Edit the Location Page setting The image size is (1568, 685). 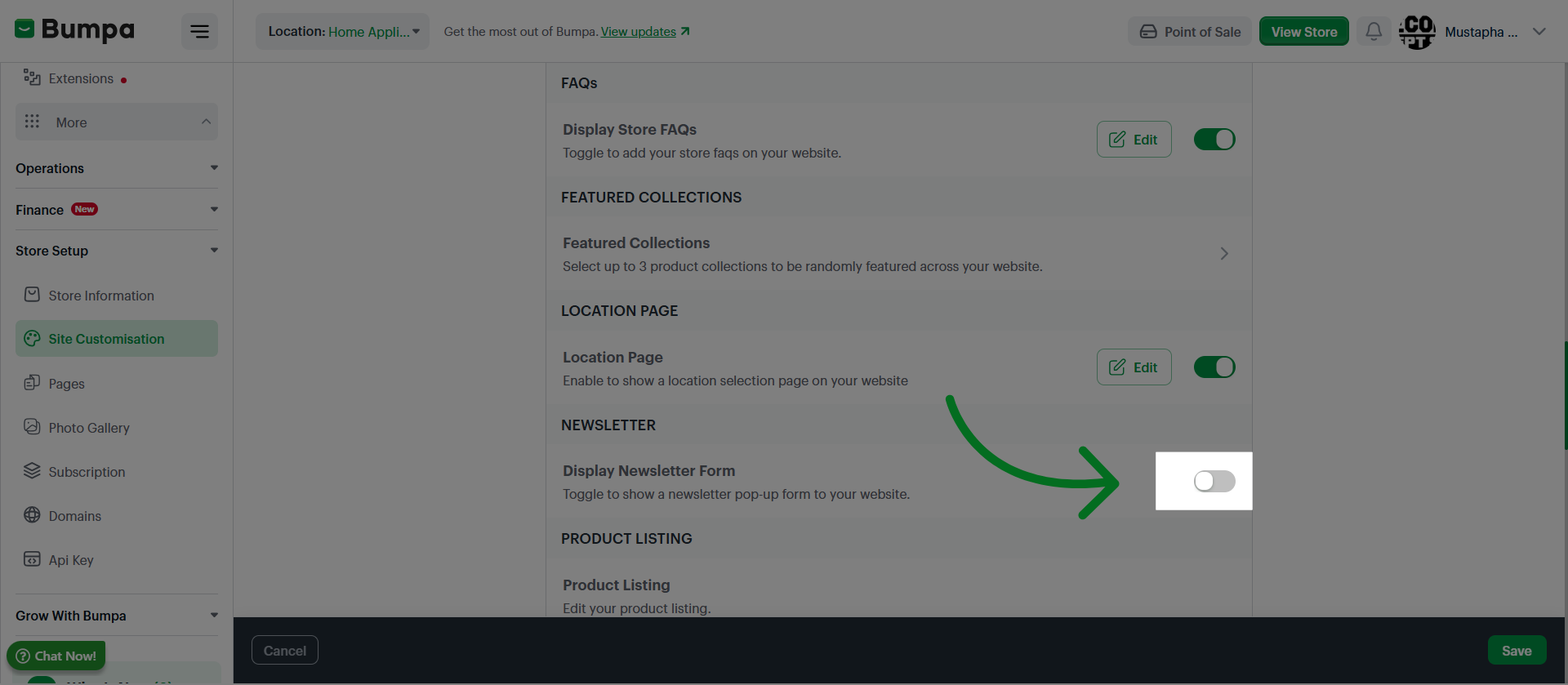click(x=1134, y=367)
